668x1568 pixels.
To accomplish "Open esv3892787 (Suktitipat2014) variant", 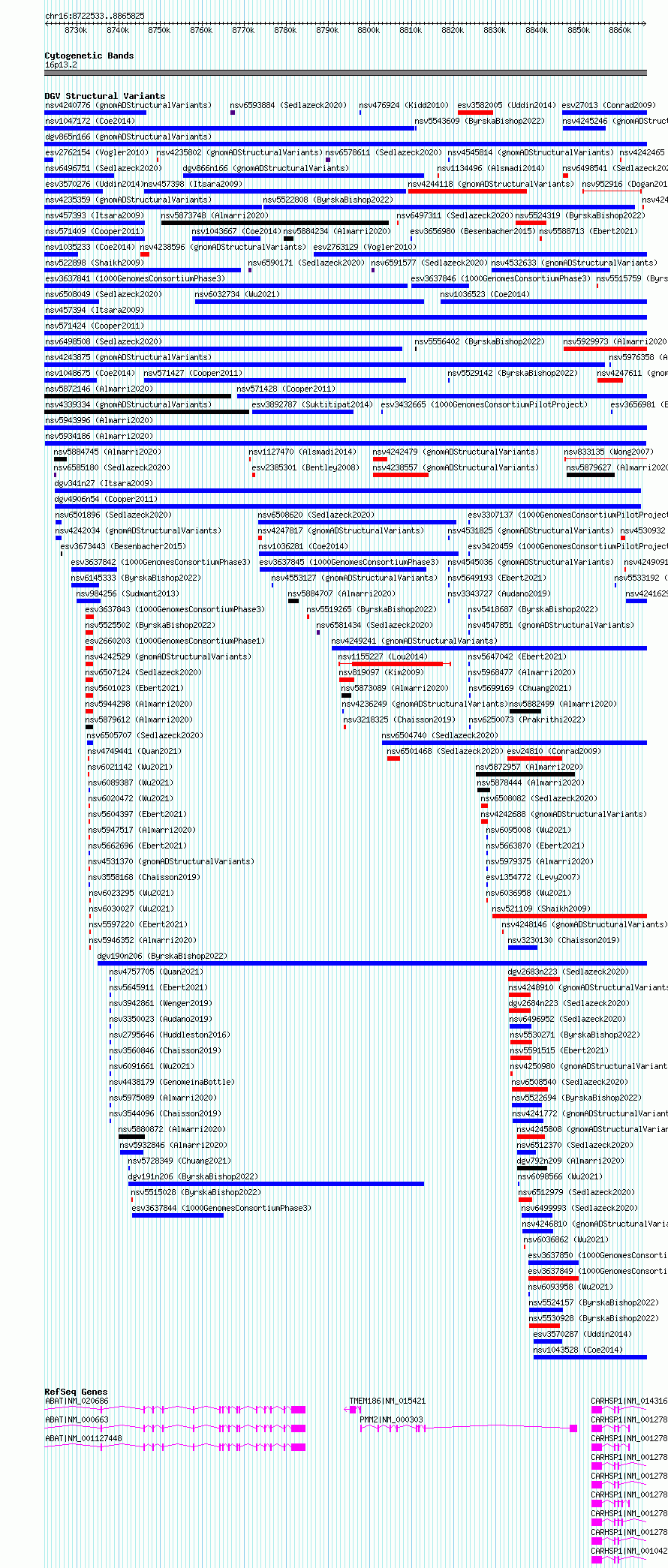I will pyautogui.click(x=312, y=404).
